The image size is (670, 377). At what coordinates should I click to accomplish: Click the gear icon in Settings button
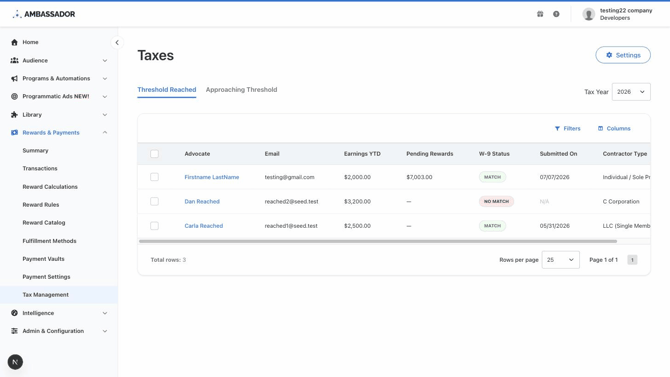coord(609,55)
